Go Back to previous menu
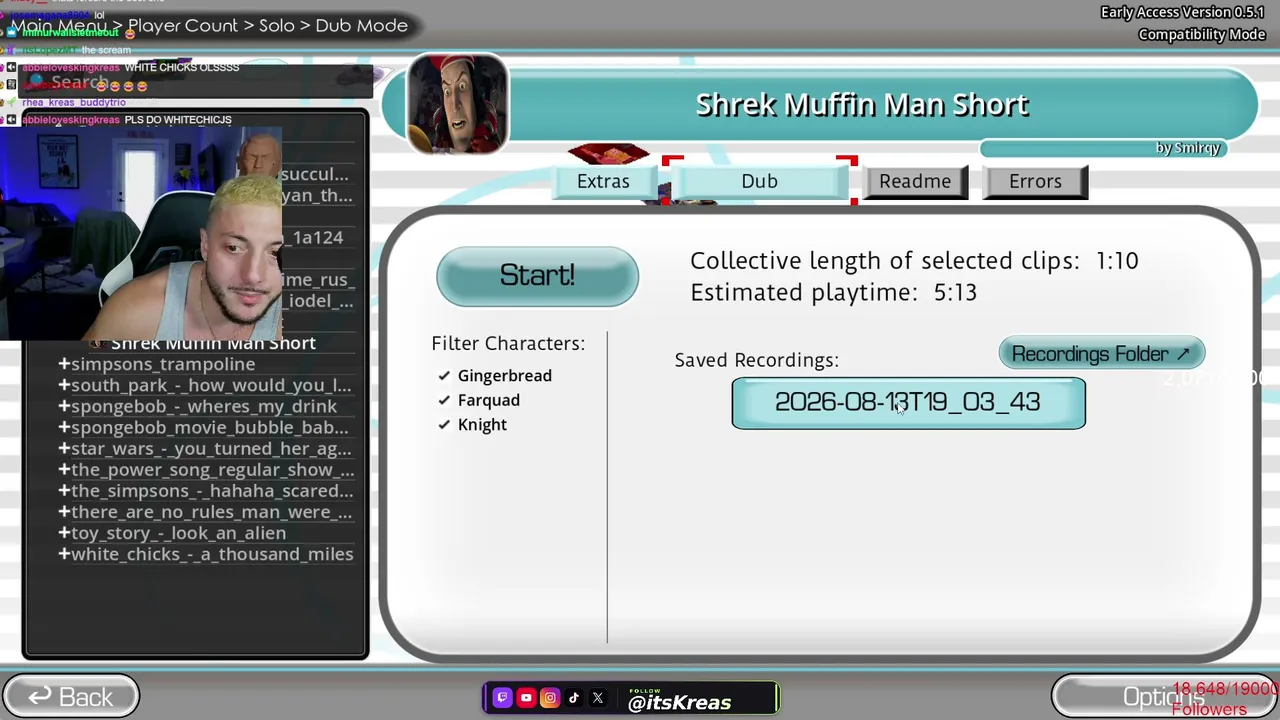Image resolution: width=1280 pixels, height=720 pixels. click(70, 697)
